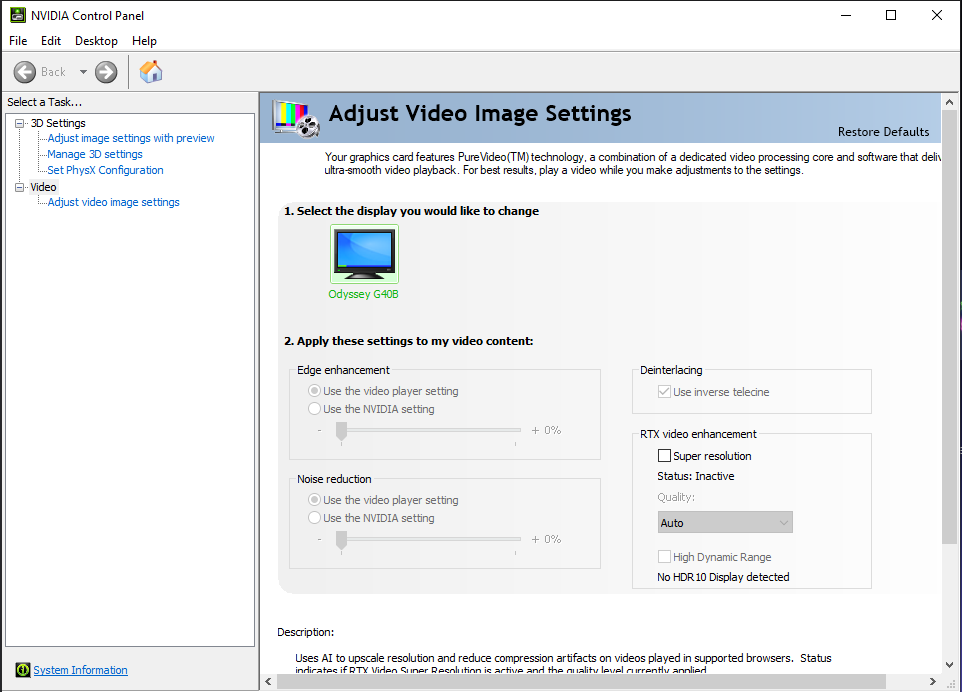This screenshot has width=962, height=692.
Task: Click the Back arrow icon
Action: (x=25, y=72)
